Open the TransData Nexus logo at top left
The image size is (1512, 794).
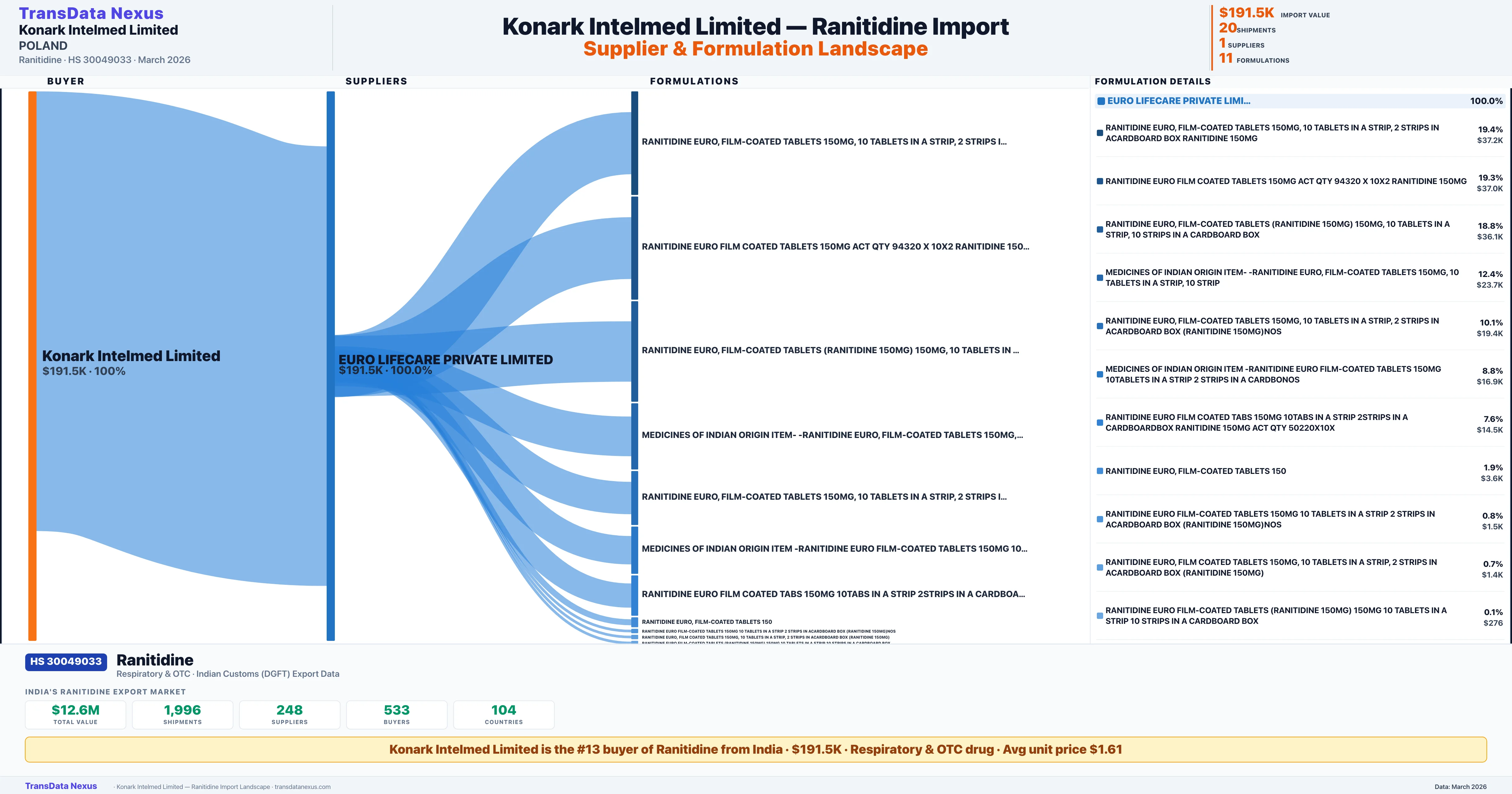[91, 13]
